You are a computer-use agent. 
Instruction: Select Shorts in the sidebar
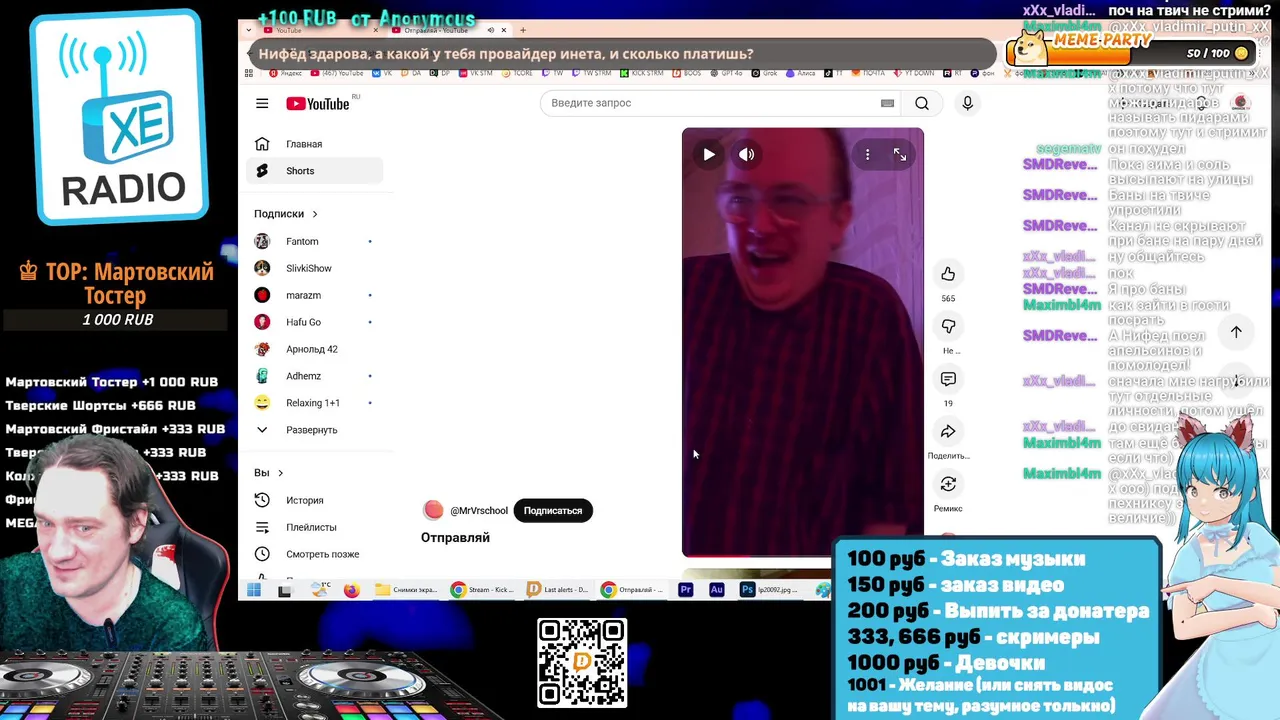314,171
